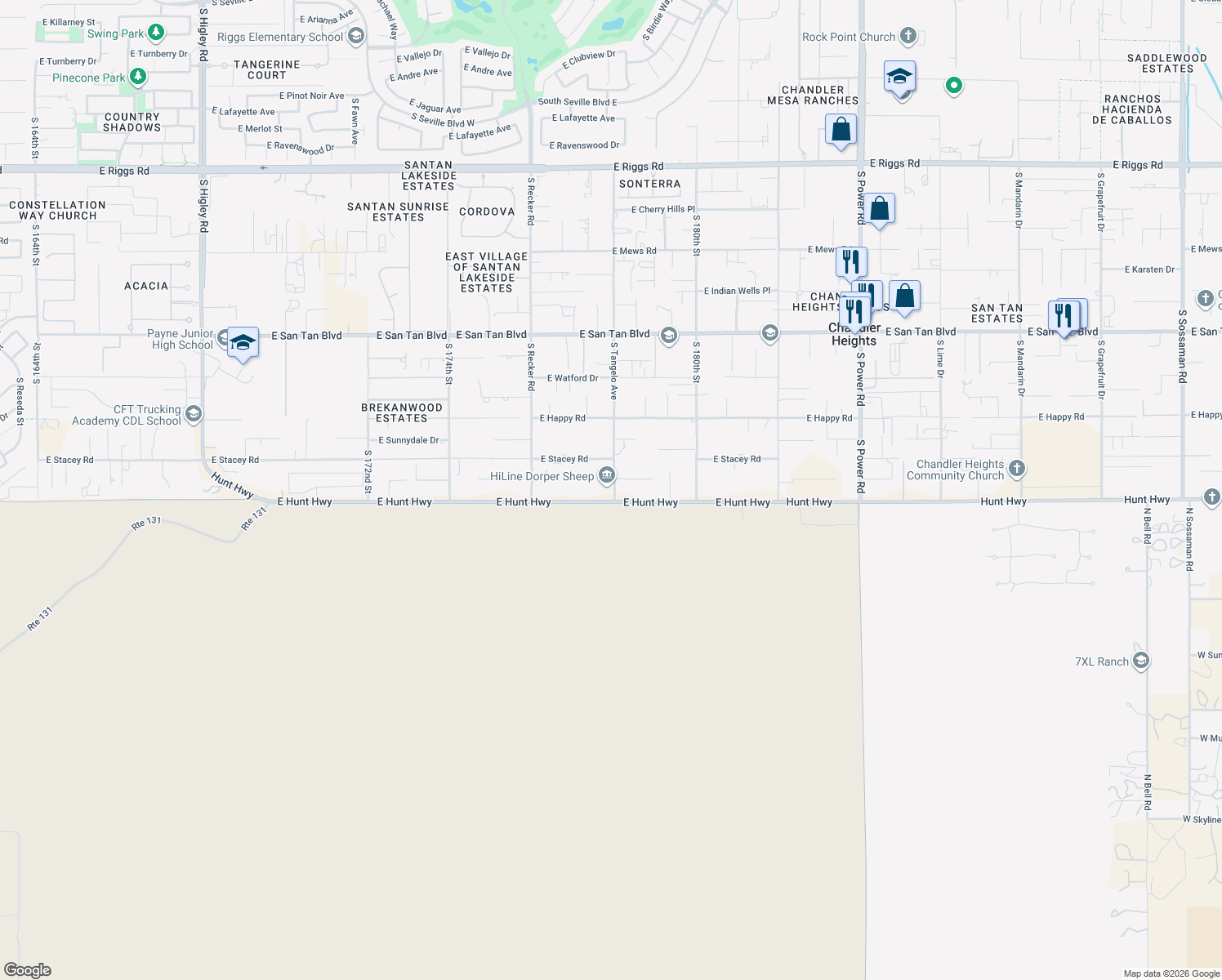Click the Chandler Heights Community Church cross icon
This screenshot has height=980, width=1222.
(1017, 468)
